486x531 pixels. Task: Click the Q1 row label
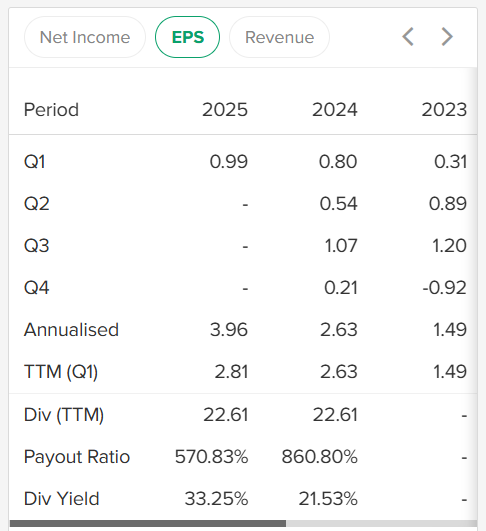point(35,162)
